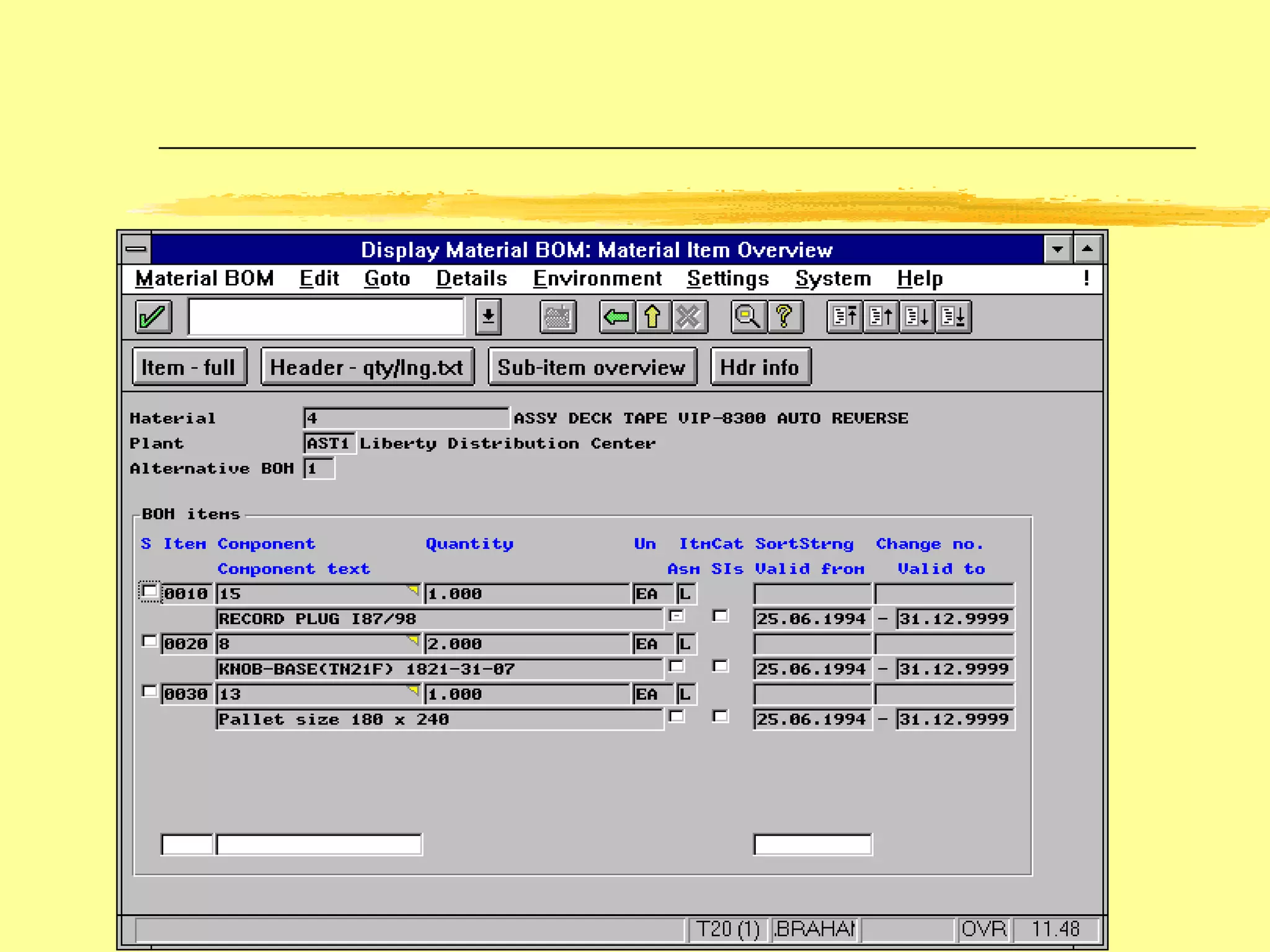Image resolution: width=1270 pixels, height=952 pixels.
Task: Tick the selection checkbox for item 0020
Action: click(149, 641)
